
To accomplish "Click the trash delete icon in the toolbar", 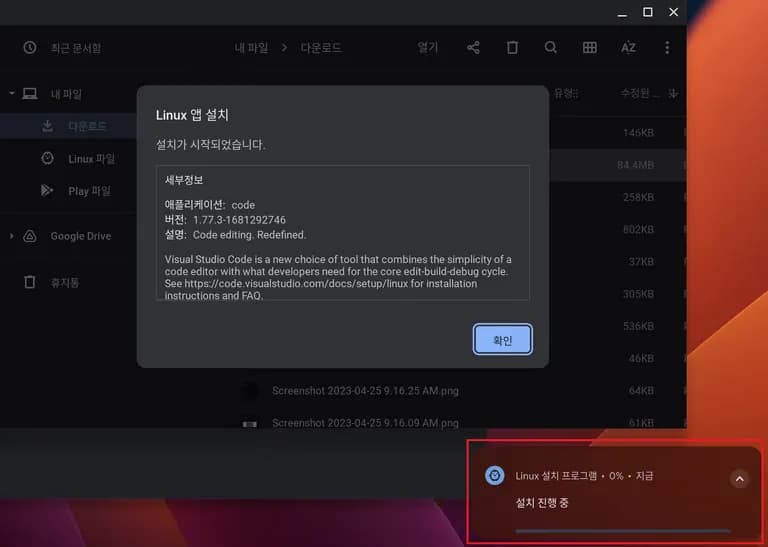I will click(512, 48).
